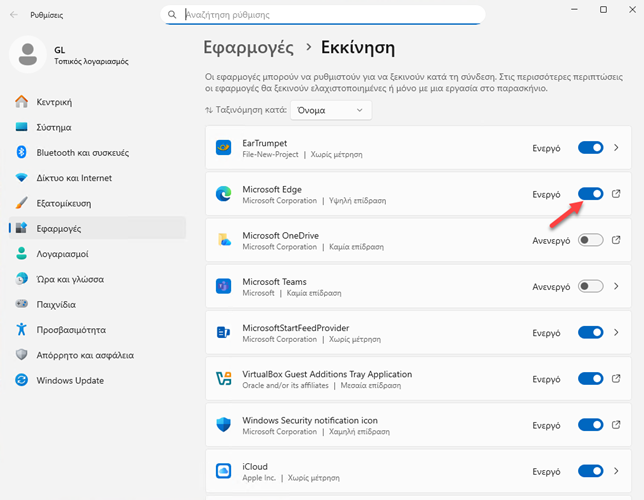Click the Microsoft Edge app icon

point(223,194)
